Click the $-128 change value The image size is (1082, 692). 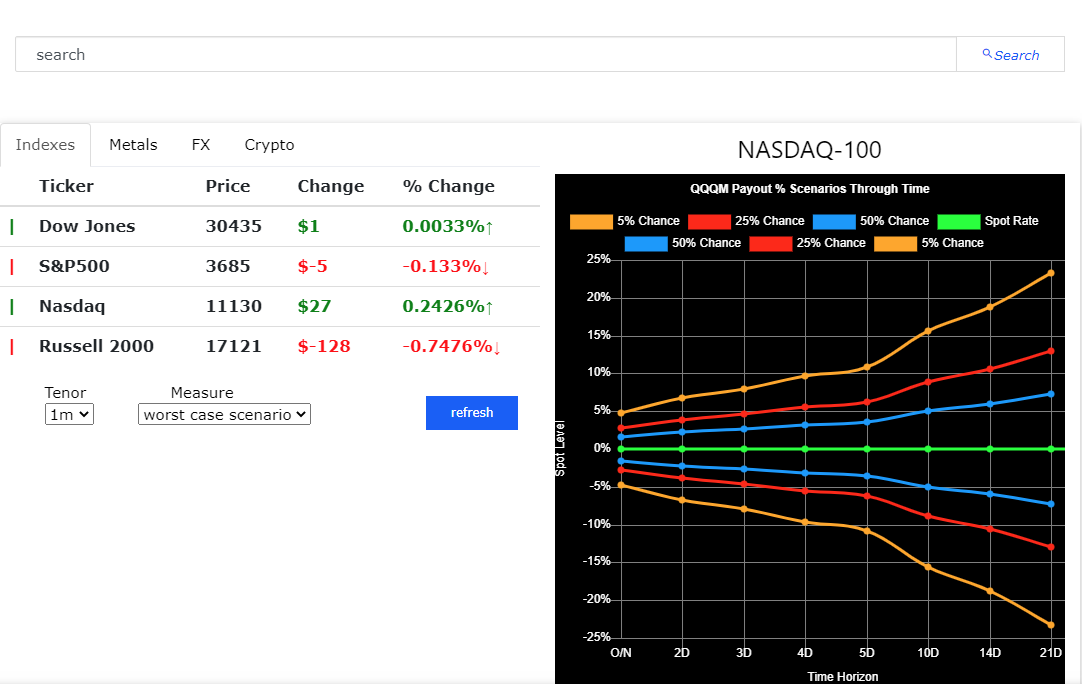(x=324, y=346)
